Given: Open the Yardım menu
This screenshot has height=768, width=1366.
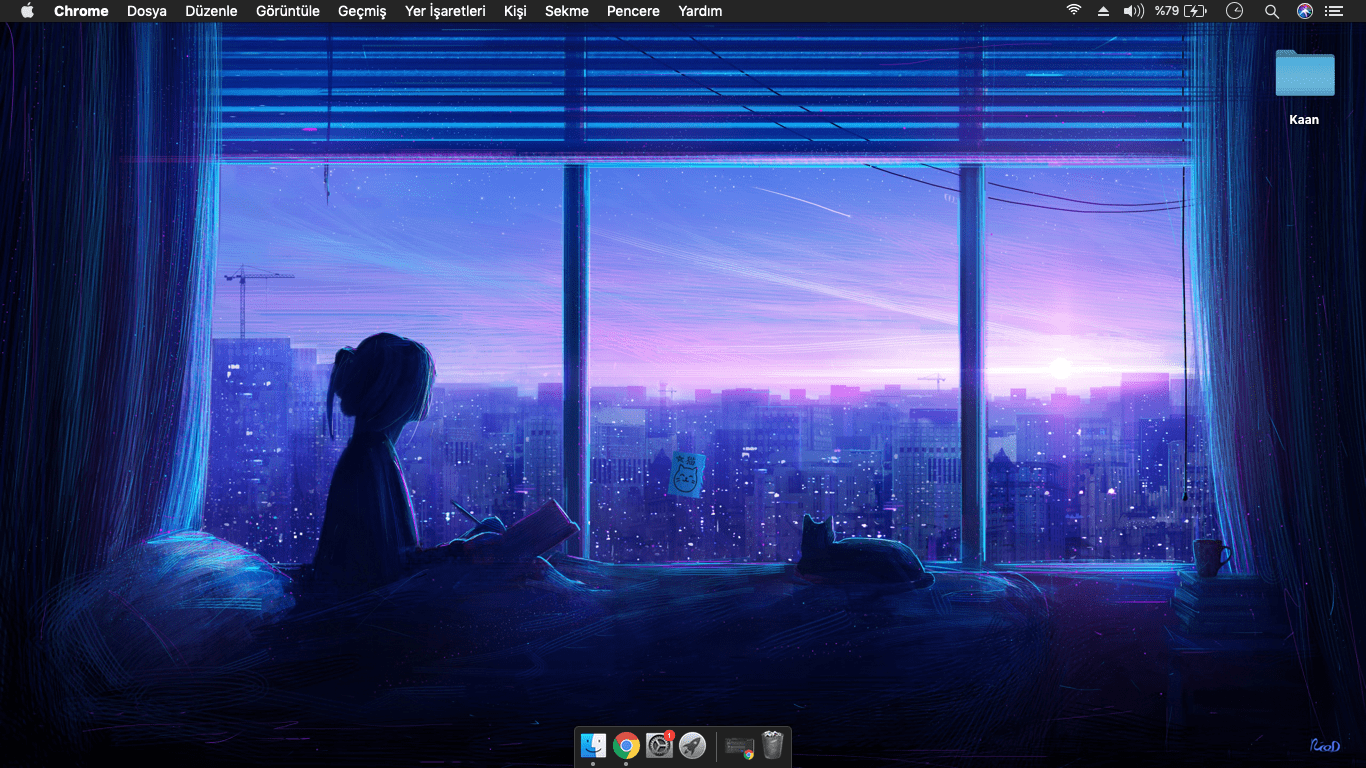Looking at the screenshot, I should pyautogui.click(x=700, y=11).
